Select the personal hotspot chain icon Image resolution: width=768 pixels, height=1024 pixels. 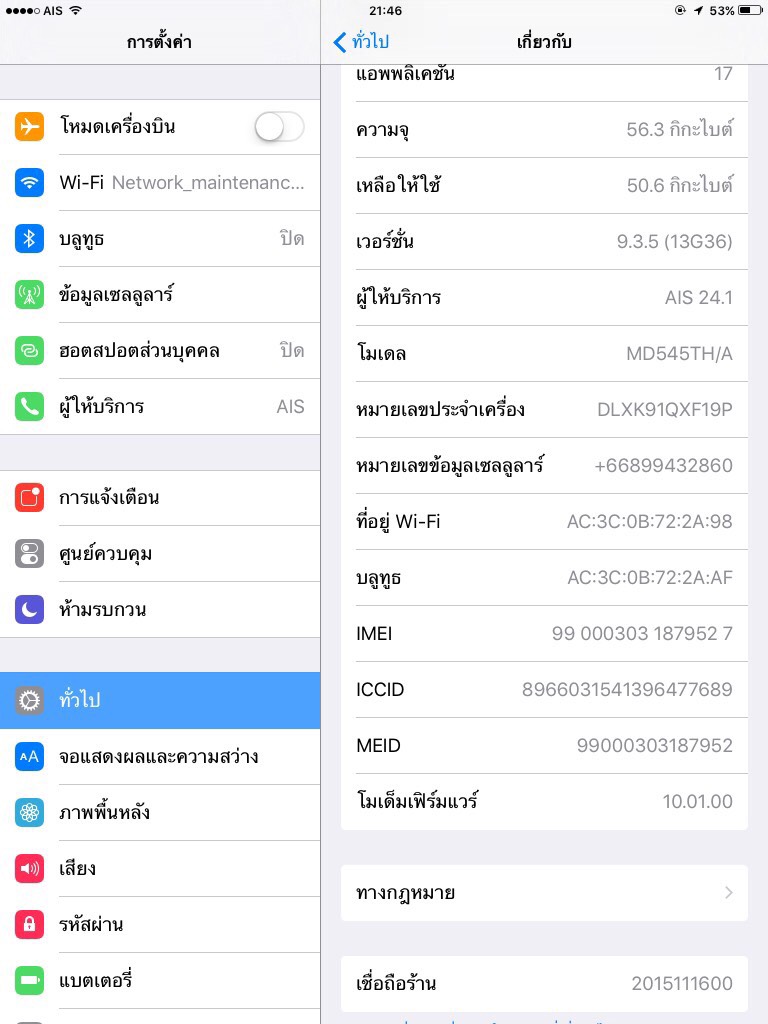pyautogui.click(x=29, y=351)
